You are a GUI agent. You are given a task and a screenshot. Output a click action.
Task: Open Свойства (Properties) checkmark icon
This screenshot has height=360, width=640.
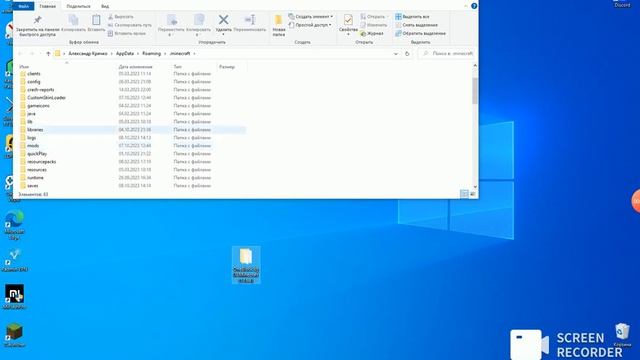click(348, 20)
